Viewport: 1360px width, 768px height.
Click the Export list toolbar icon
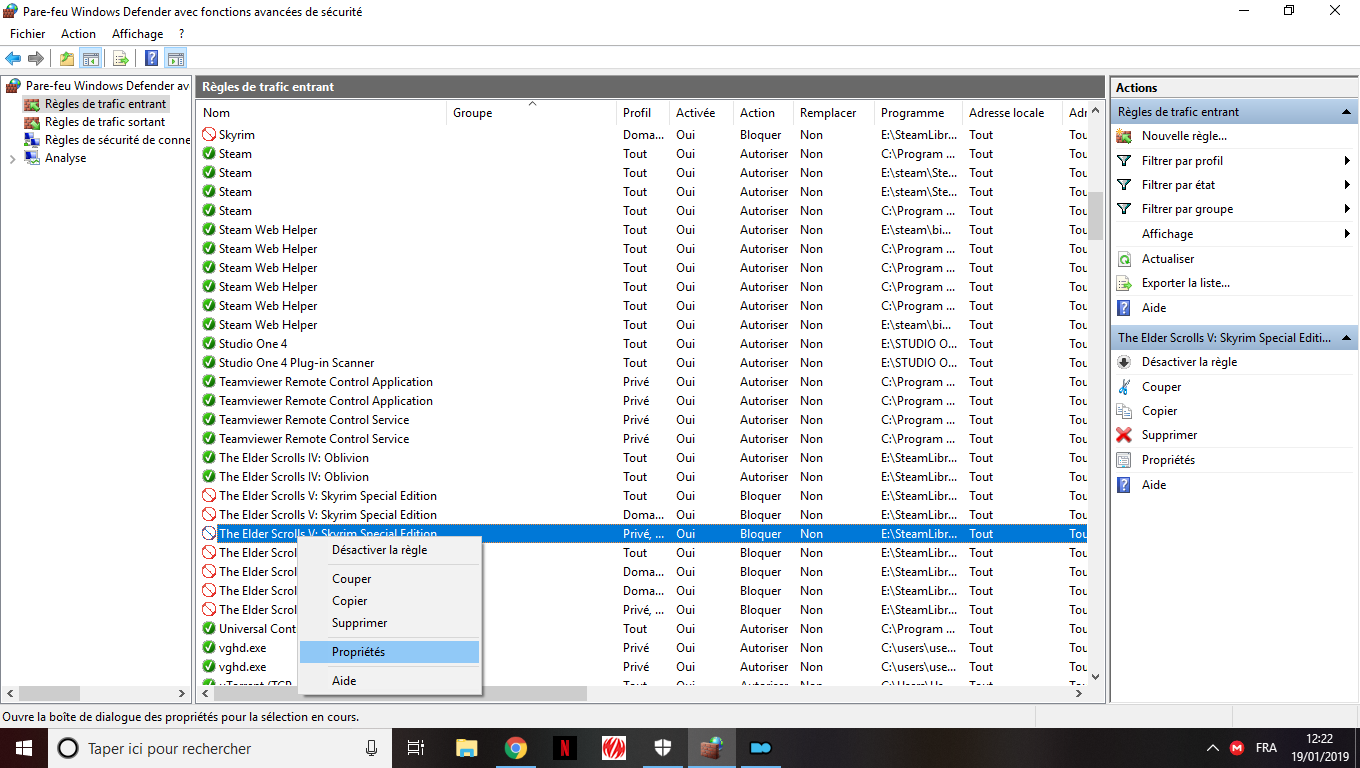(121, 59)
